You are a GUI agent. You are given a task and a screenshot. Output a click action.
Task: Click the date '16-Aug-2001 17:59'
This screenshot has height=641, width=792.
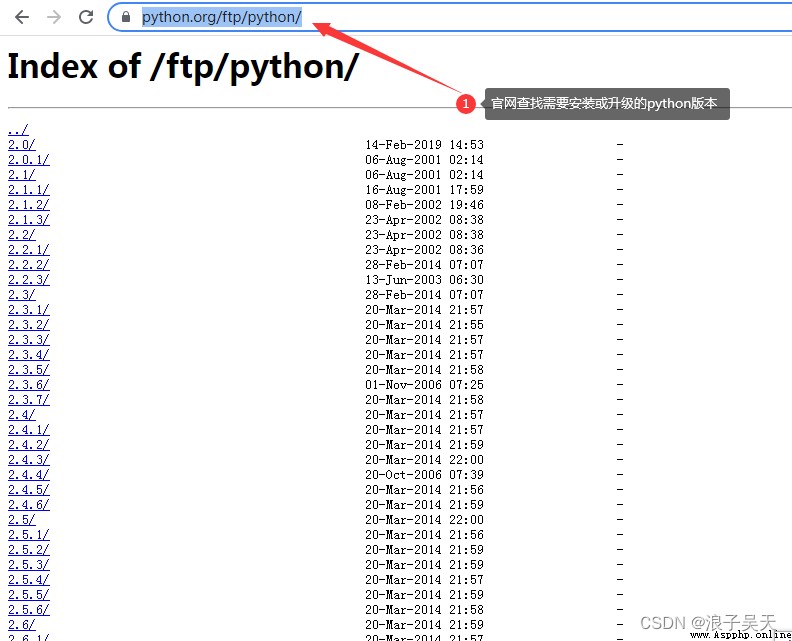[424, 190]
